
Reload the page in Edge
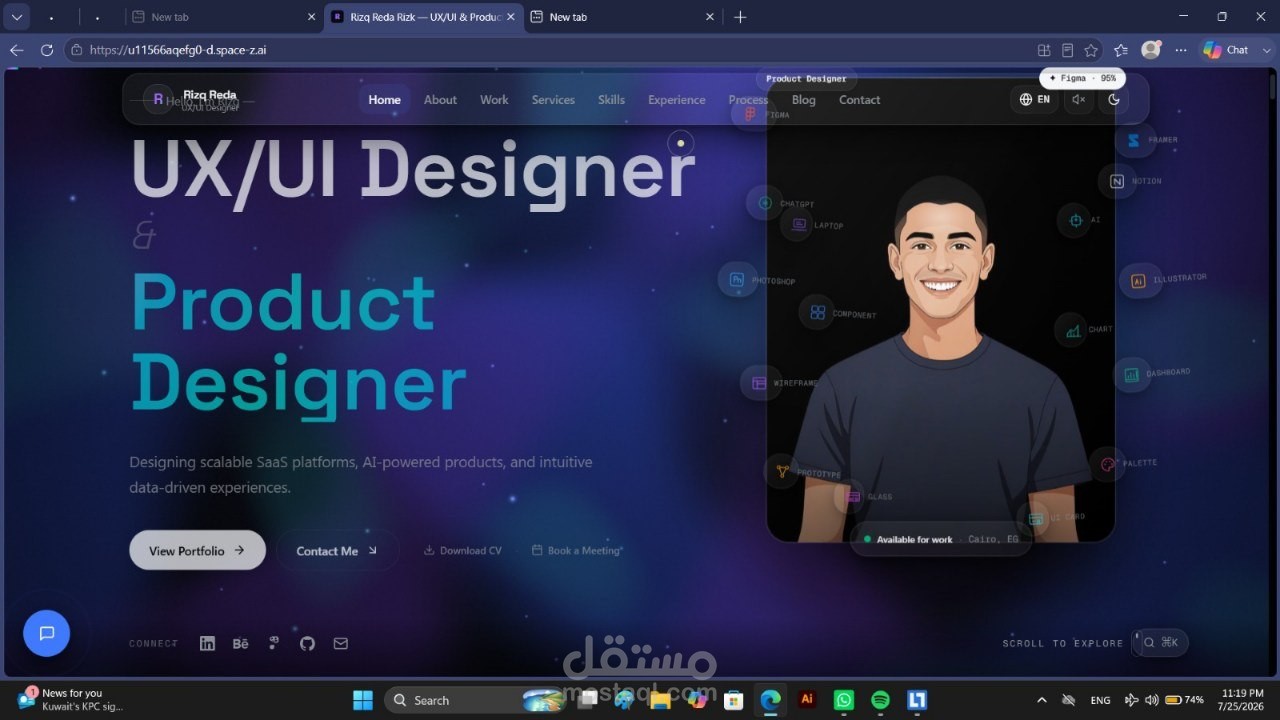[47, 50]
